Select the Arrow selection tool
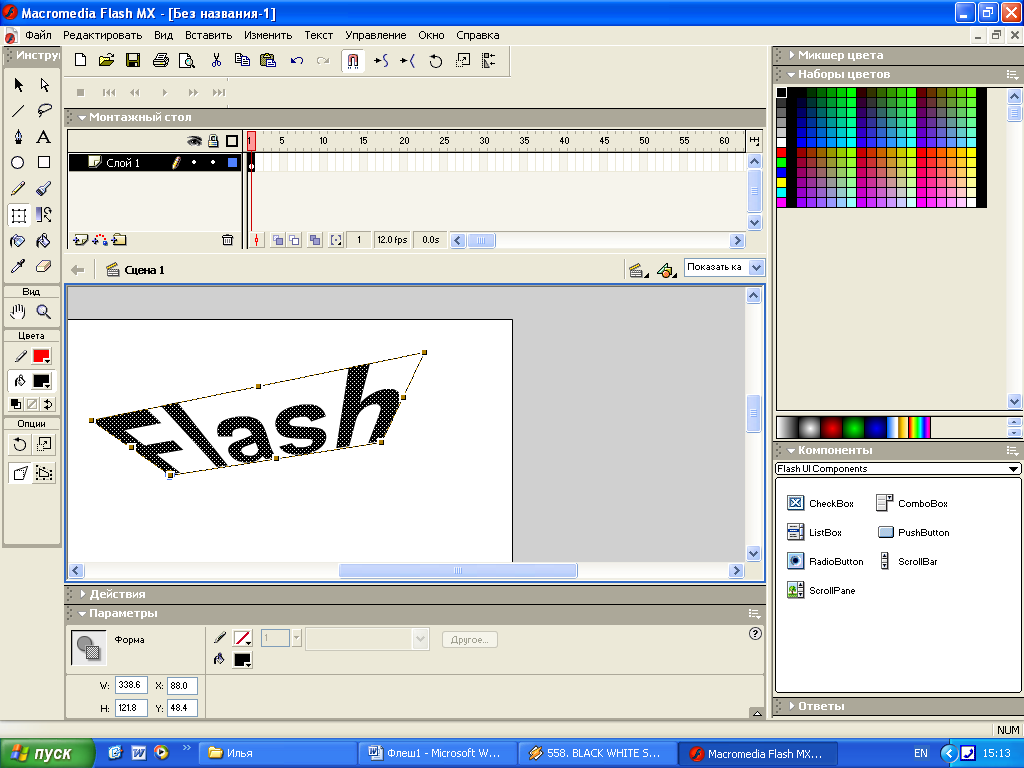 (x=18, y=85)
